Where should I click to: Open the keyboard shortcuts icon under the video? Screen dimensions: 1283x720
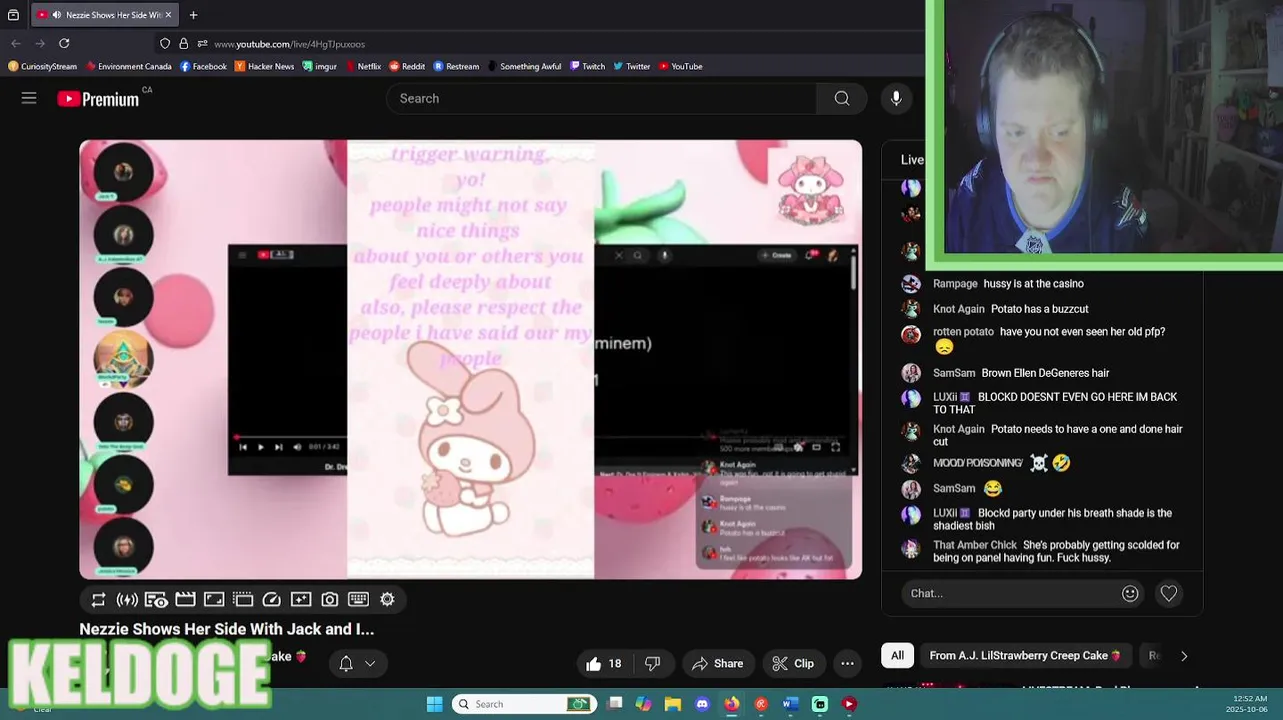pos(359,599)
